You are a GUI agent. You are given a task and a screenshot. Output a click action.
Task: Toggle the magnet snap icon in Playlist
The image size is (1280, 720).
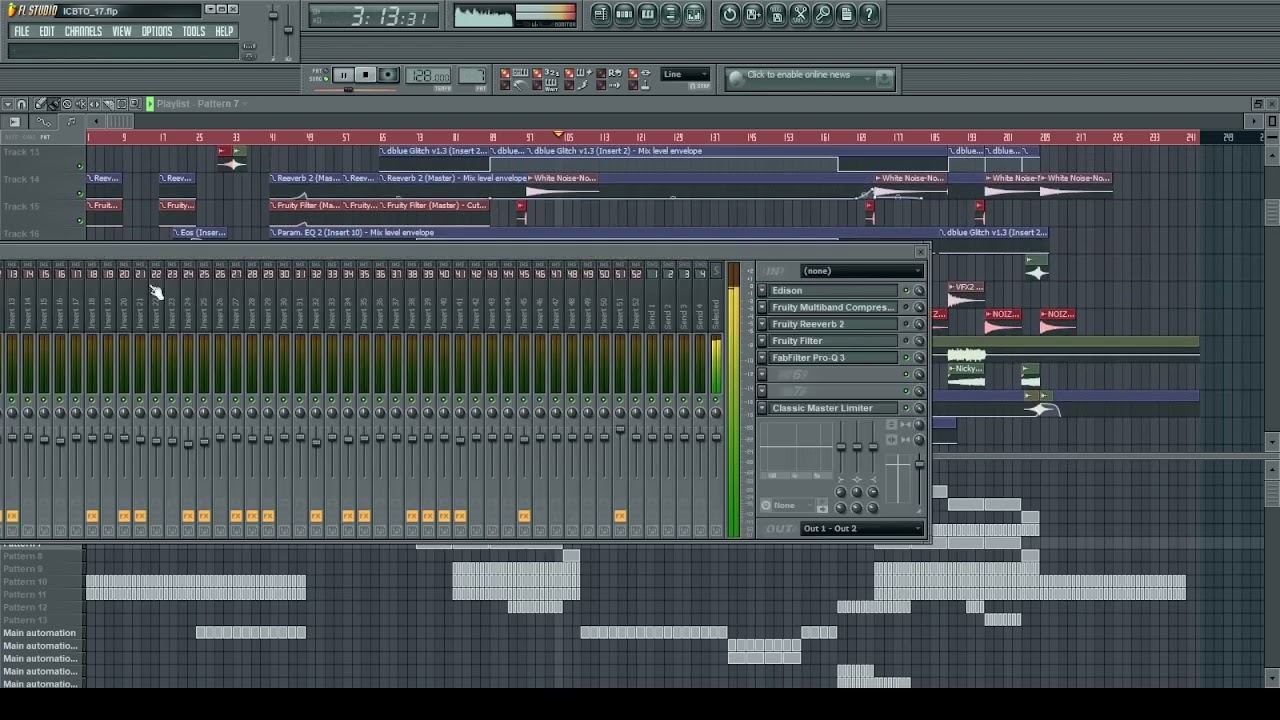(x=21, y=104)
